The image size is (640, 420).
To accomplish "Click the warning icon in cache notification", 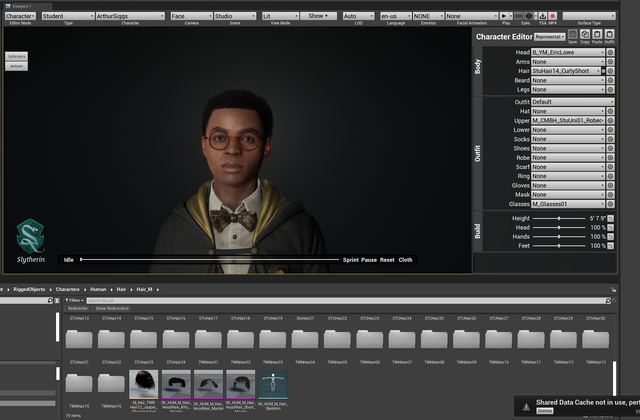I will coord(527,407).
